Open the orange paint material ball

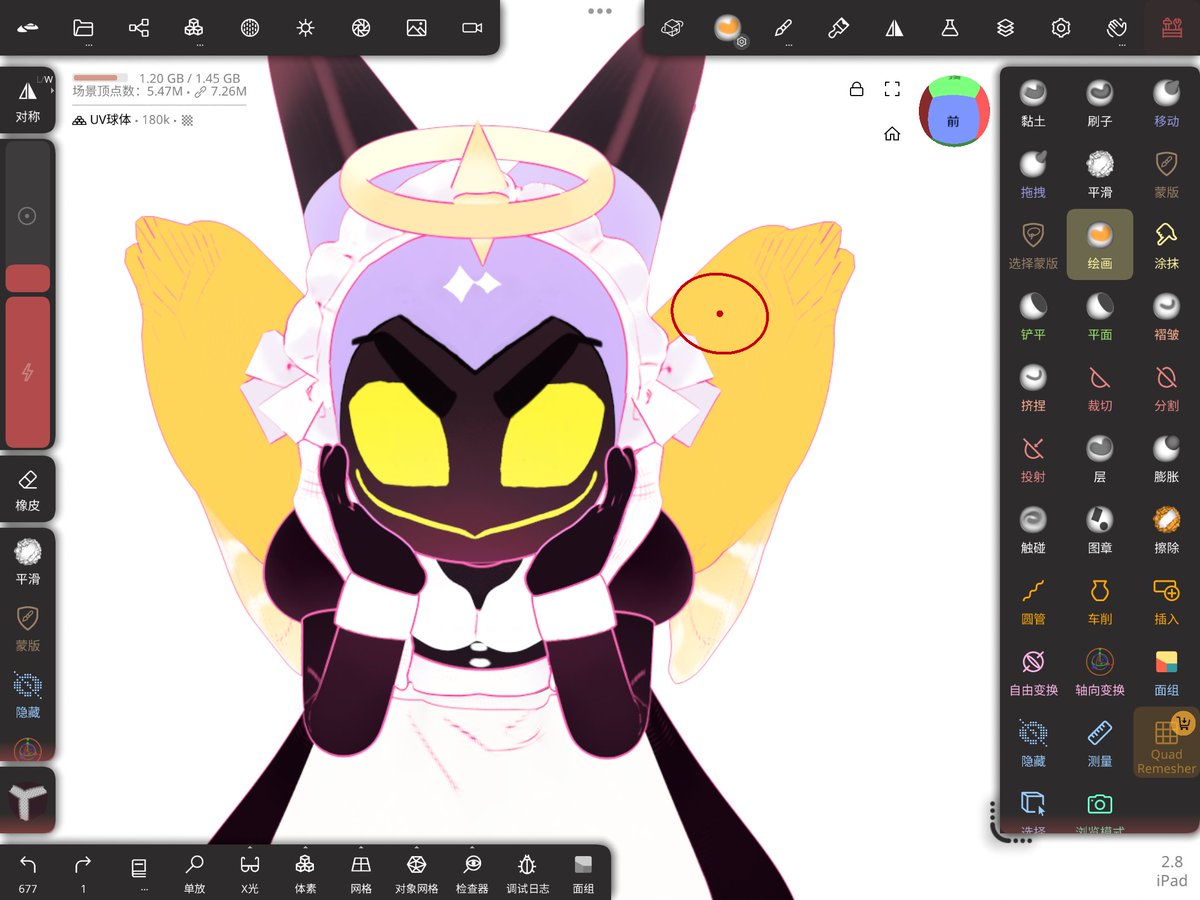(x=727, y=28)
